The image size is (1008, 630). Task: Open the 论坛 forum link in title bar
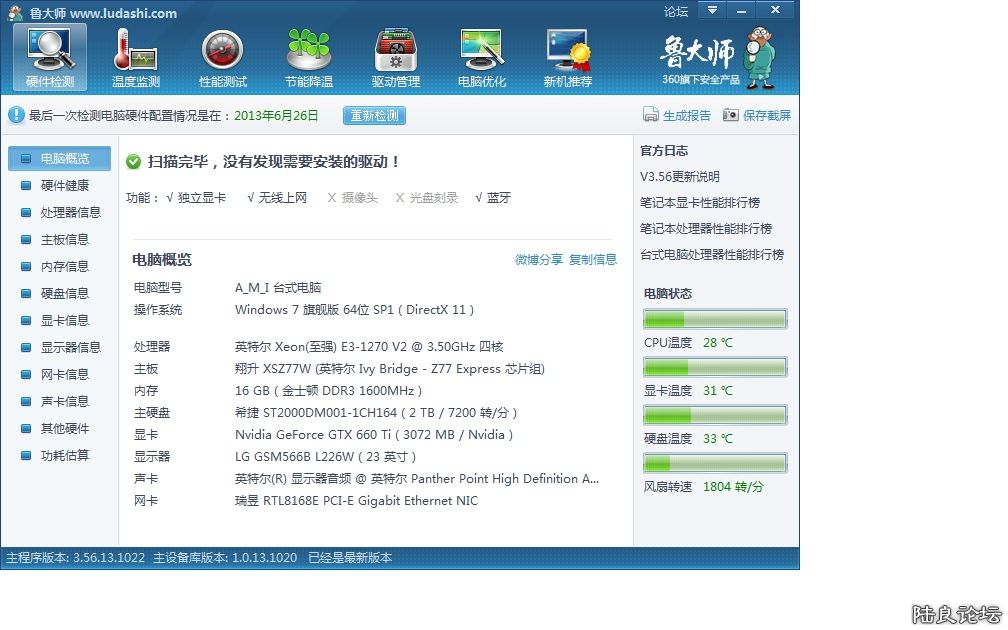[x=676, y=12]
